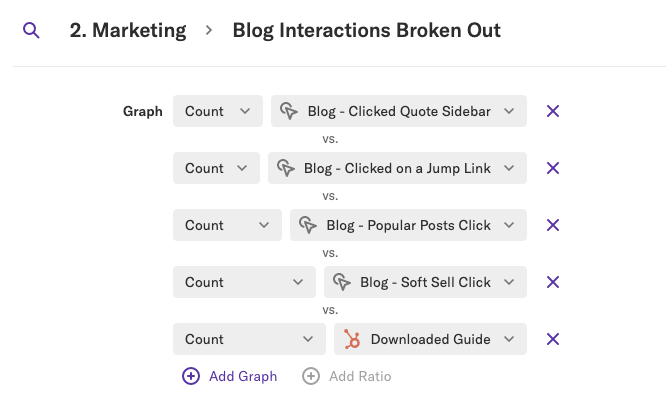Open the Count dropdown for Downloaded Guide
Image resolution: width=666 pixels, height=398 pixels.
click(x=249, y=339)
